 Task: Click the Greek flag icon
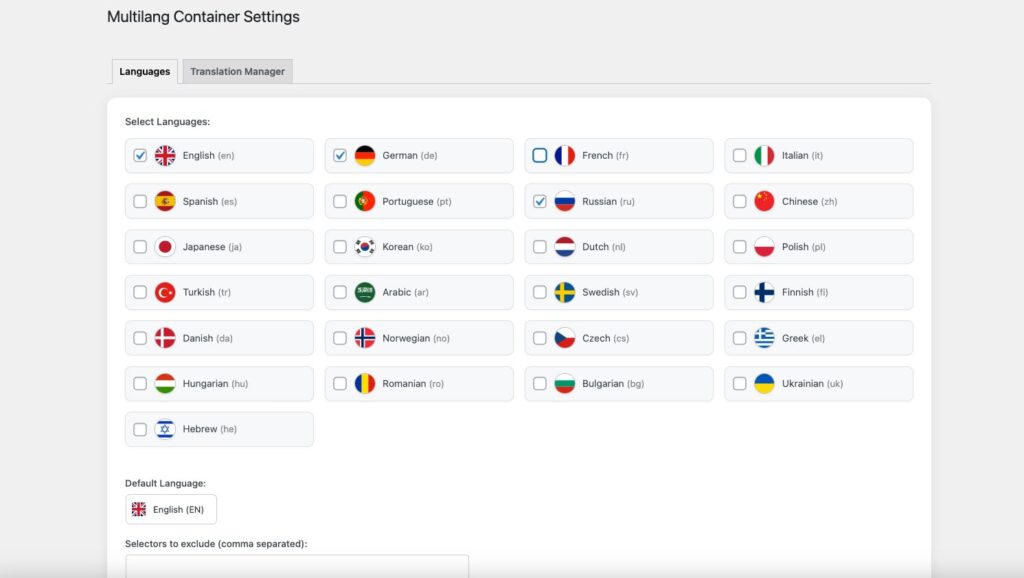coord(765,338)
